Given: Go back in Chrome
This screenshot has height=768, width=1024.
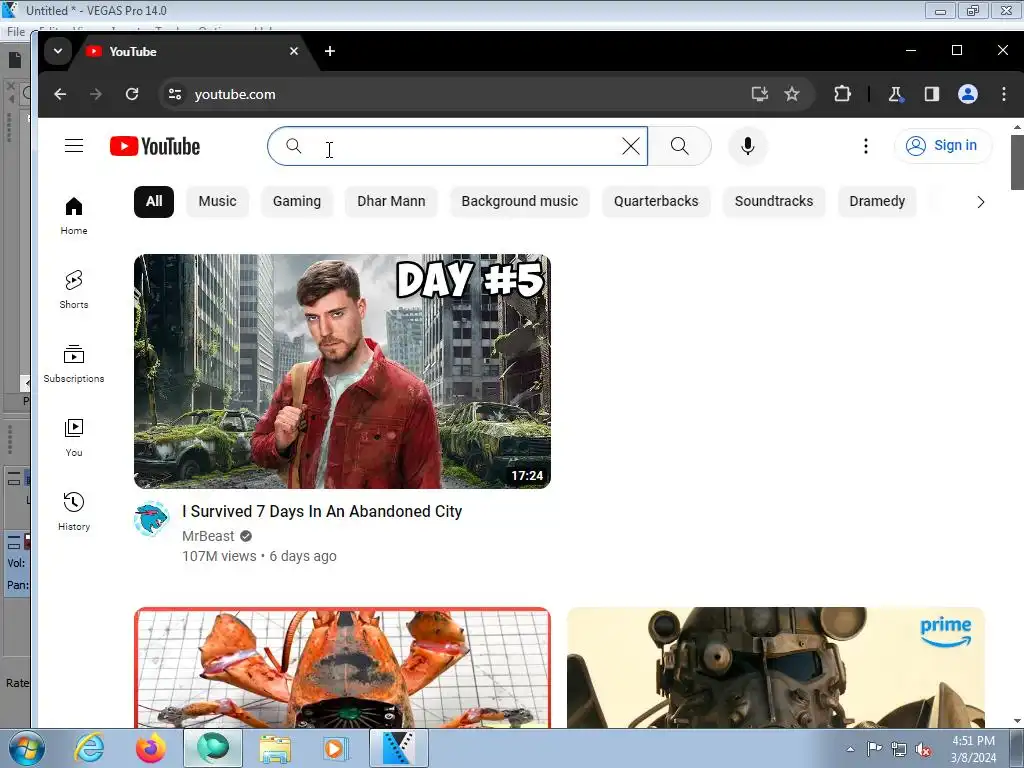Looking at the screenshot, I should (x=60, y=94).
